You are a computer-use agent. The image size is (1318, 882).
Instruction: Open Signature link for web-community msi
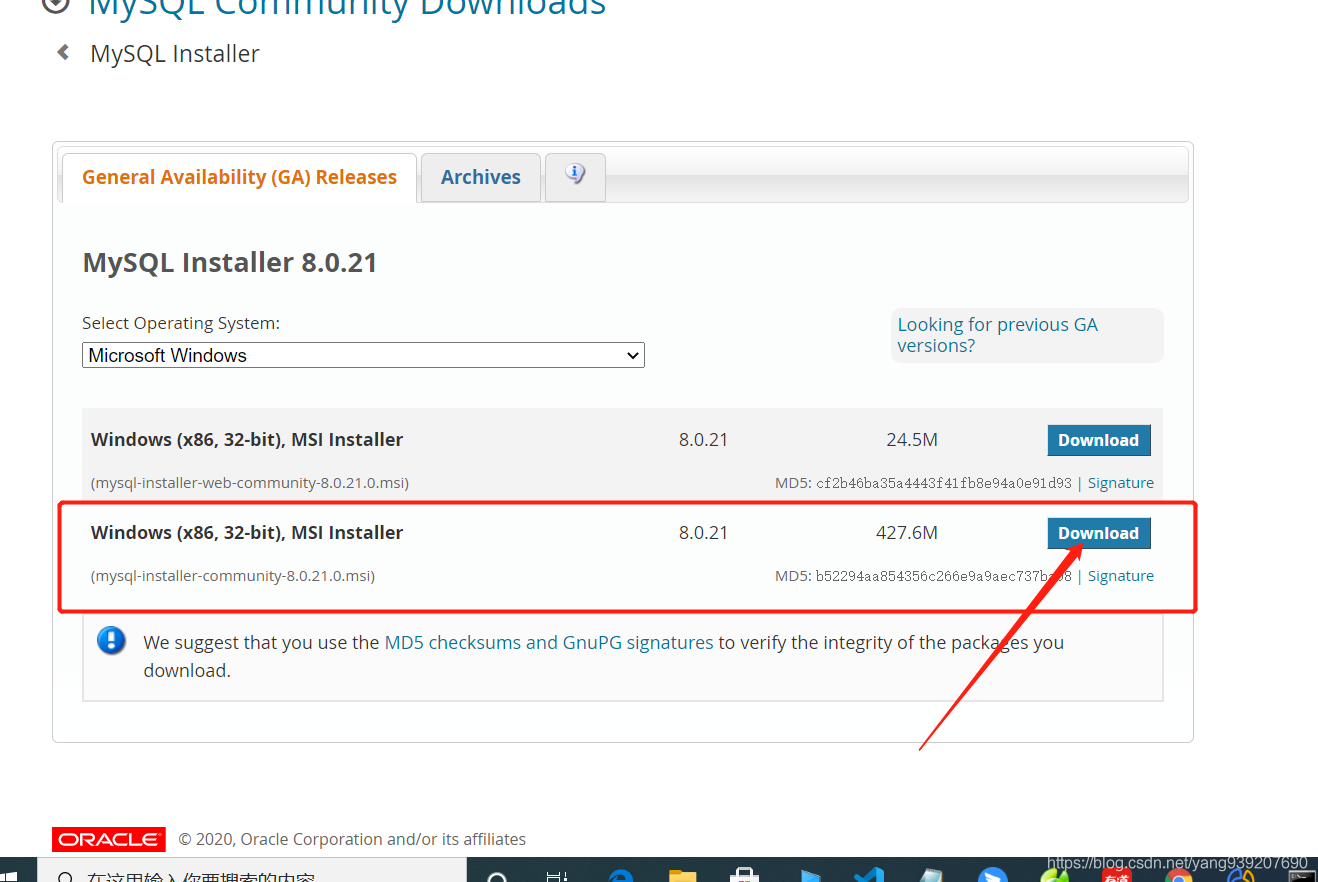coord(1121,483)
